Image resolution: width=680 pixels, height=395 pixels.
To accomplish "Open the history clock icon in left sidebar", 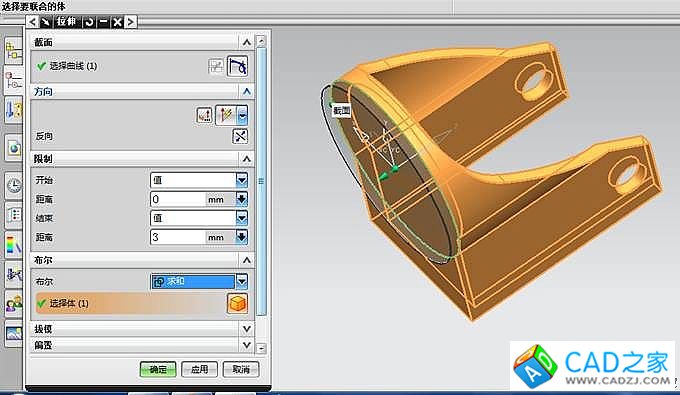I will coord(13,186).
